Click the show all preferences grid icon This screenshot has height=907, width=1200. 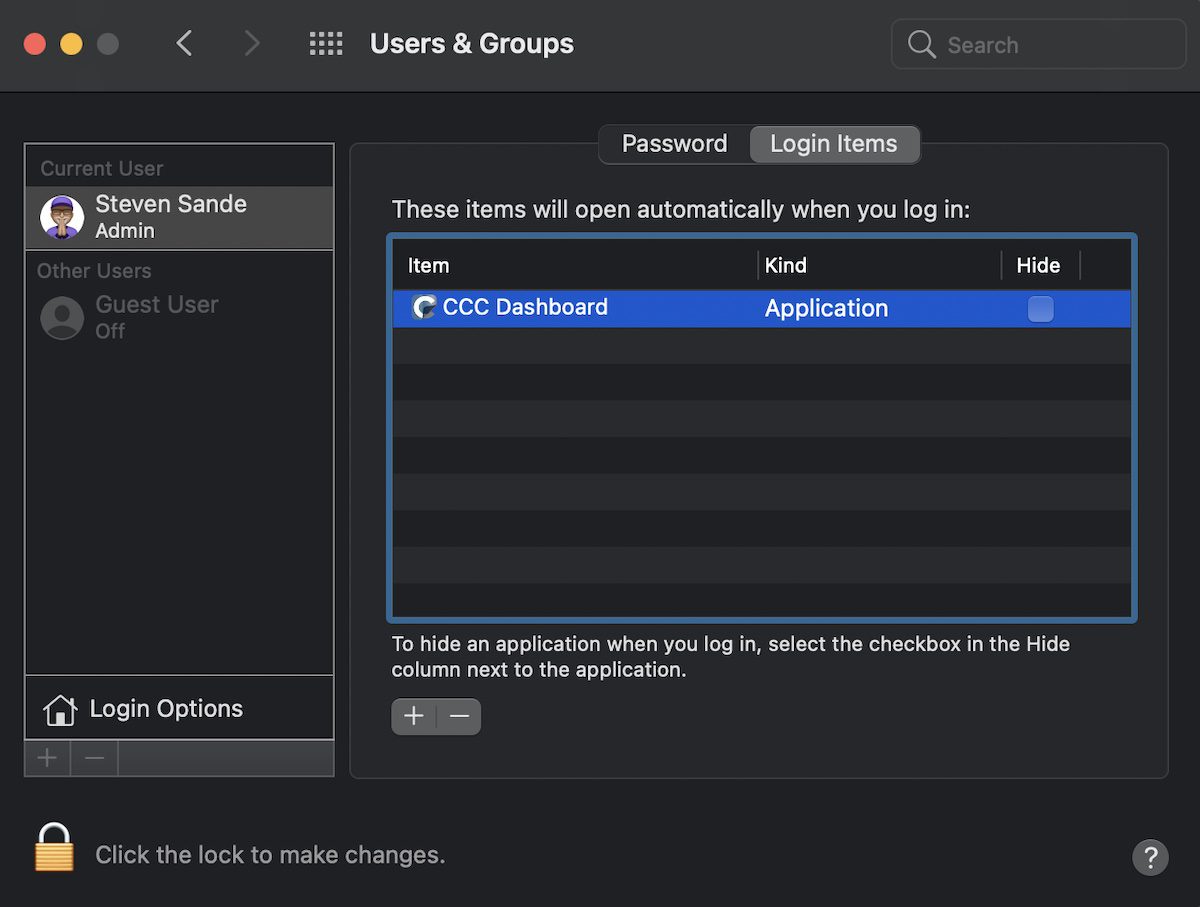326,44
